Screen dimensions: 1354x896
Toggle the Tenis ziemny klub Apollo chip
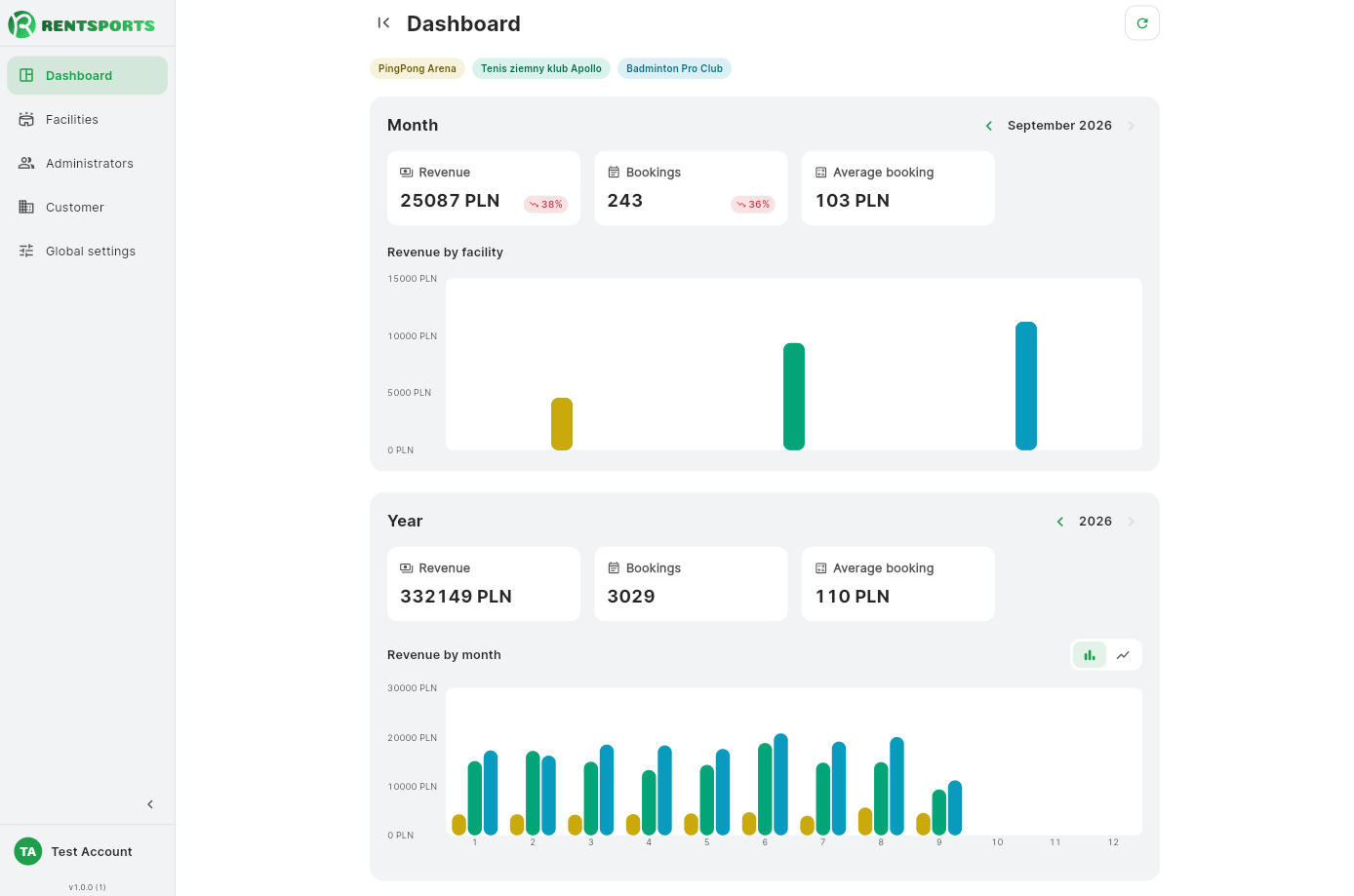tap(541, 68)
